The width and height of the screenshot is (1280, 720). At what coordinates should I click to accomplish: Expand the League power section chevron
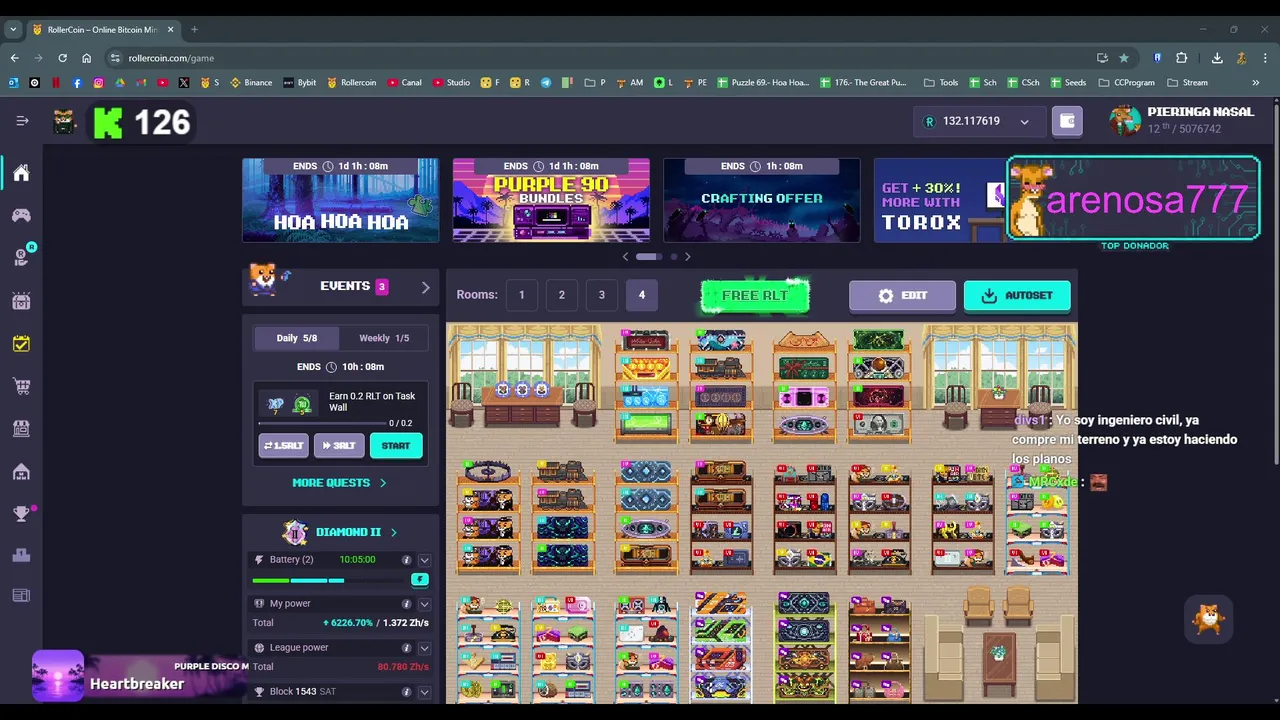pos(424,648)
